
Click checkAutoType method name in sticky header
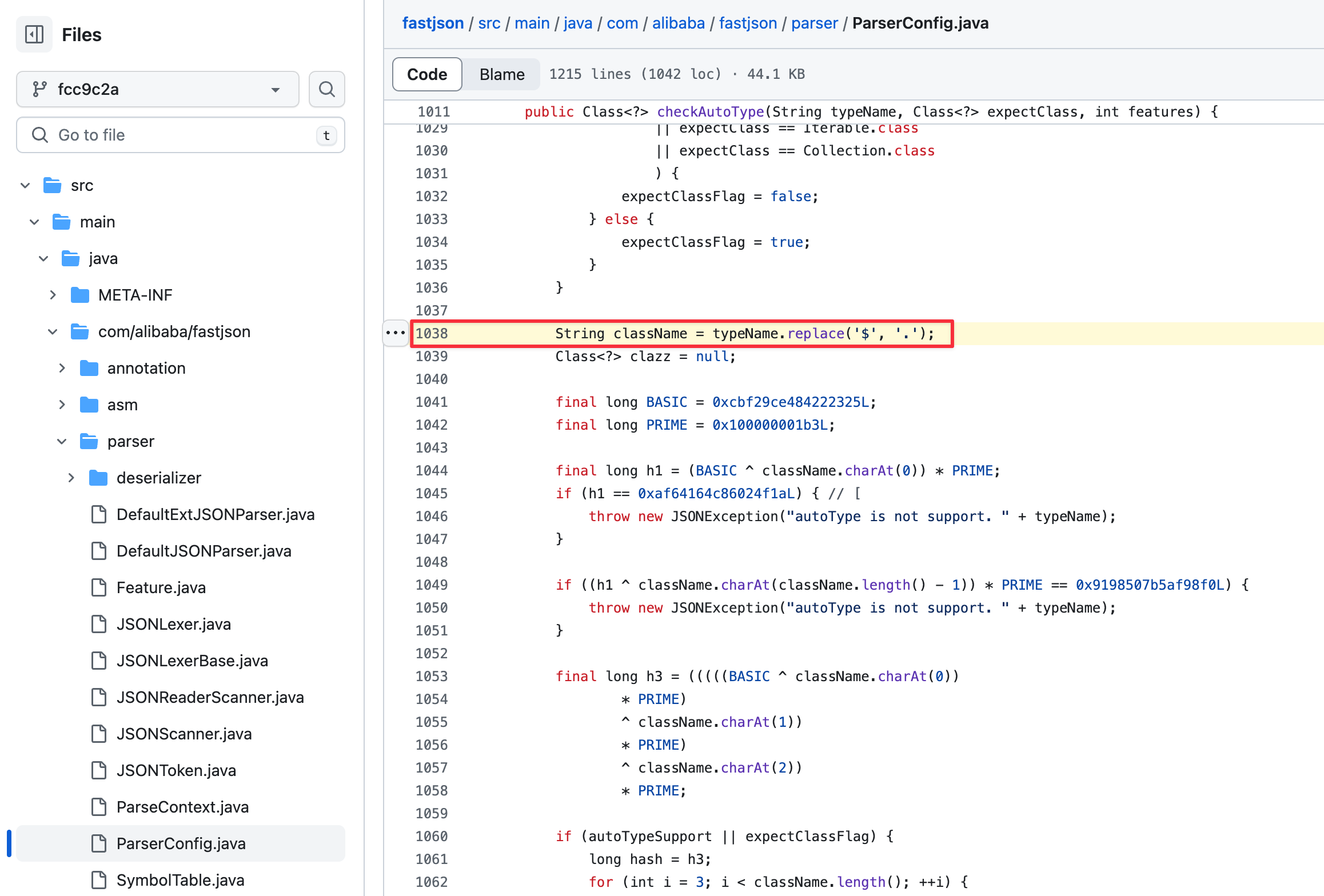tap(711, 111)
